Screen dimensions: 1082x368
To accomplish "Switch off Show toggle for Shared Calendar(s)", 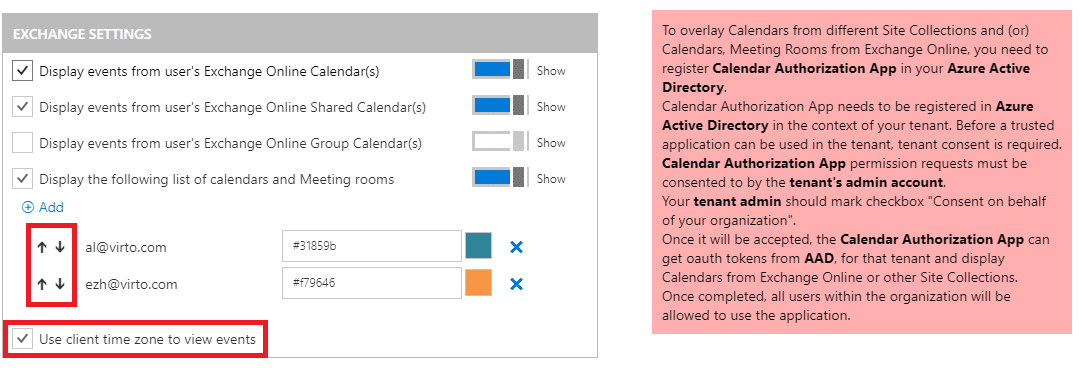I will pos(499,106).
